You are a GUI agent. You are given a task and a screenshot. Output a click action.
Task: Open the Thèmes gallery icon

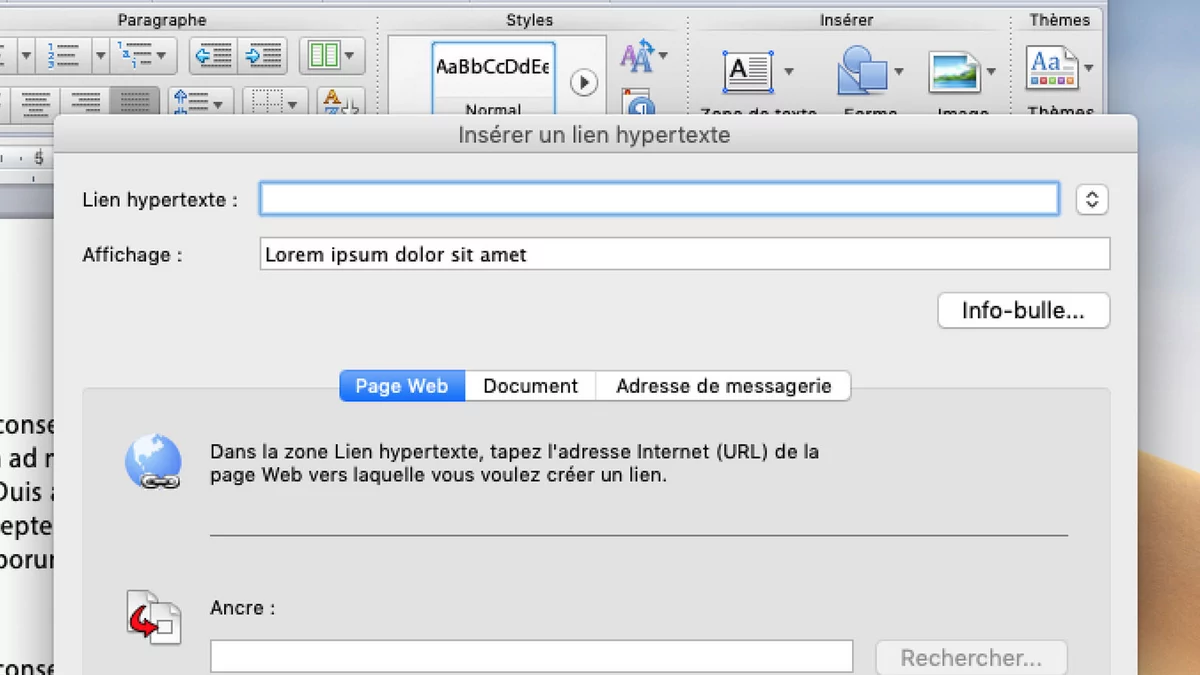(1051, 69)
